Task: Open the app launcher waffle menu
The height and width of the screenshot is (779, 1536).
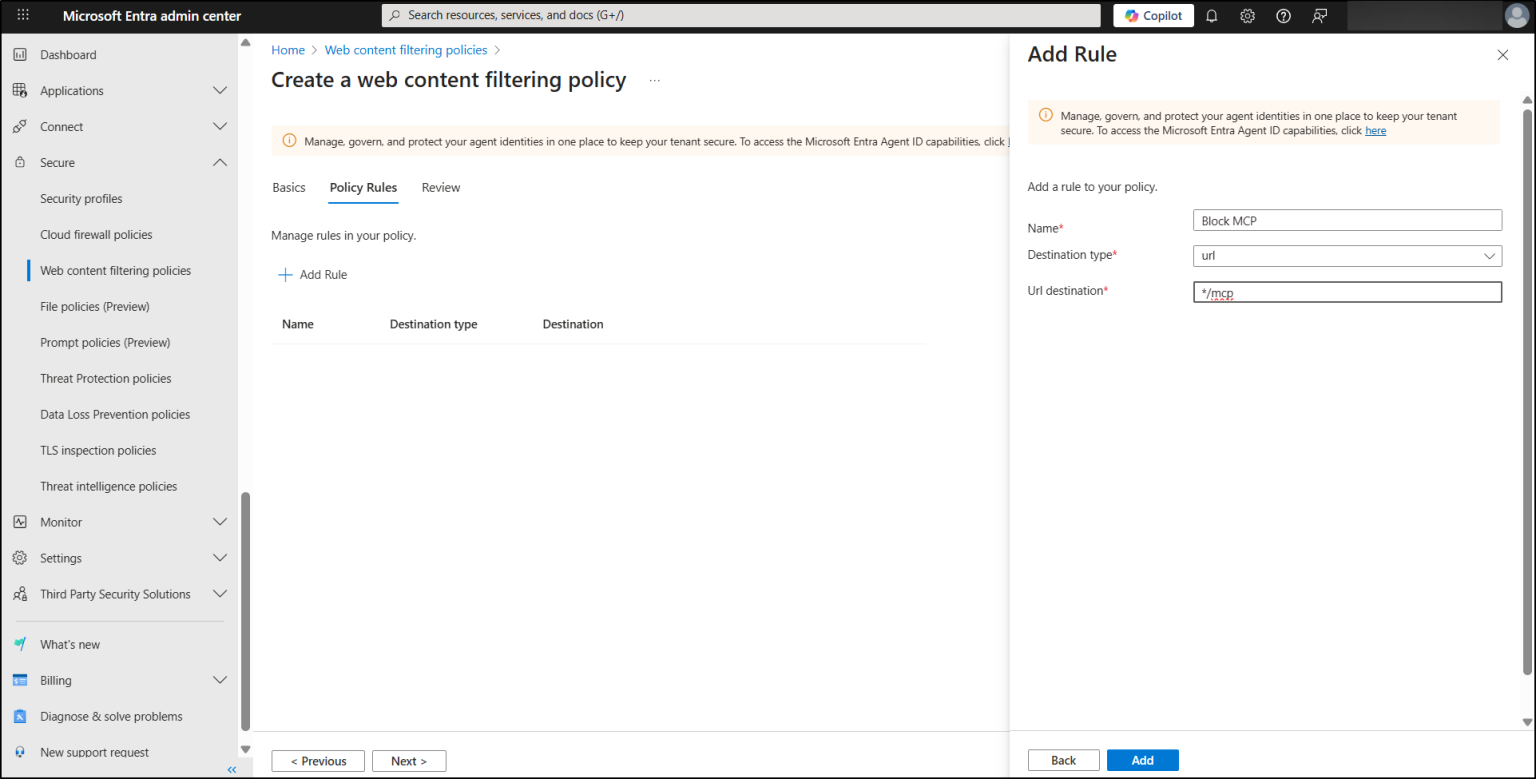Action: [x=24, y=15]
